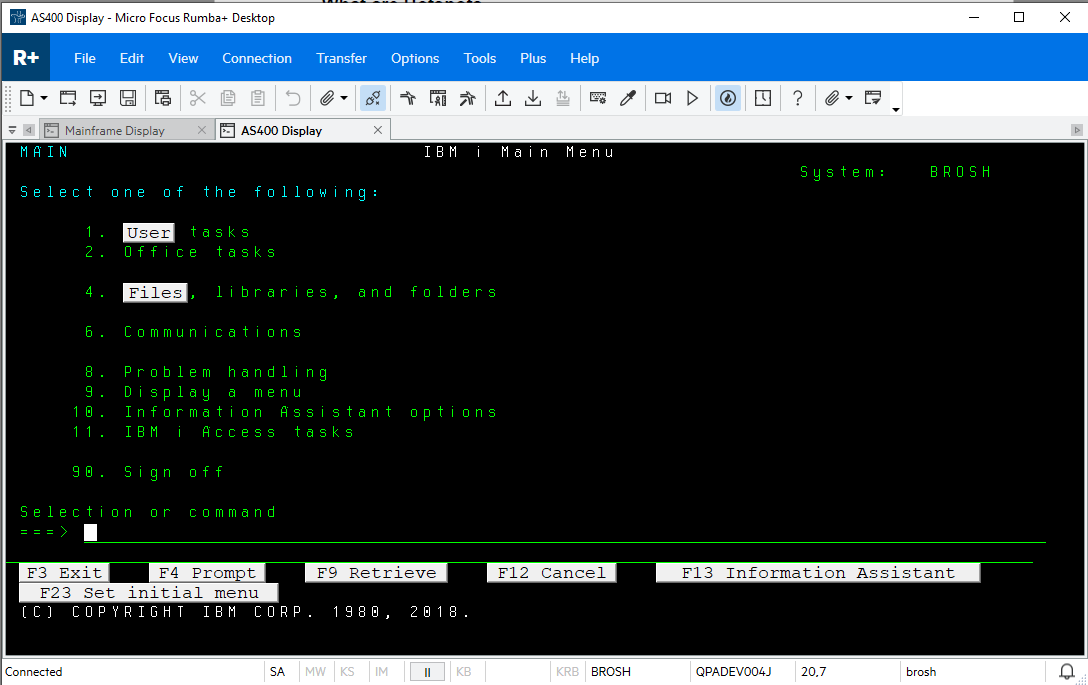
Task: Click the R+ Rumba logo button
Action: 26,58
